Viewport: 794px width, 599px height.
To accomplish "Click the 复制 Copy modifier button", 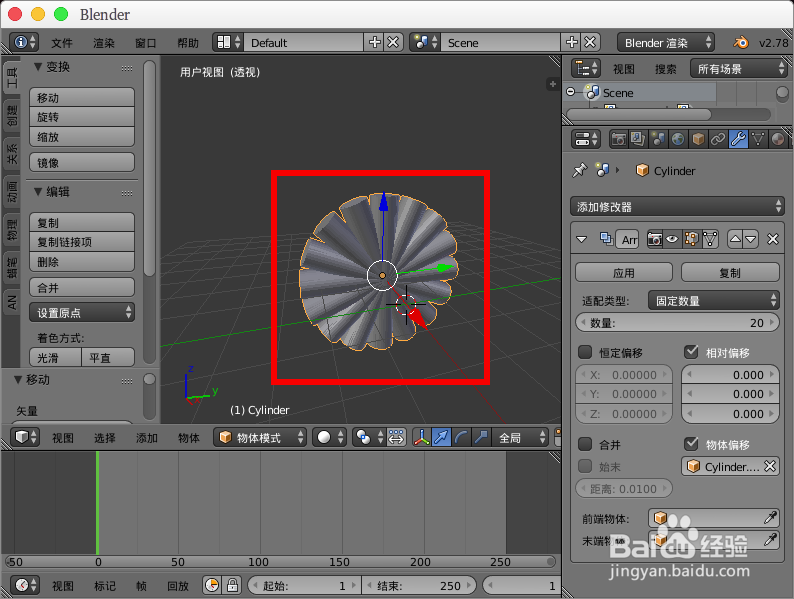I will [730, 272].
